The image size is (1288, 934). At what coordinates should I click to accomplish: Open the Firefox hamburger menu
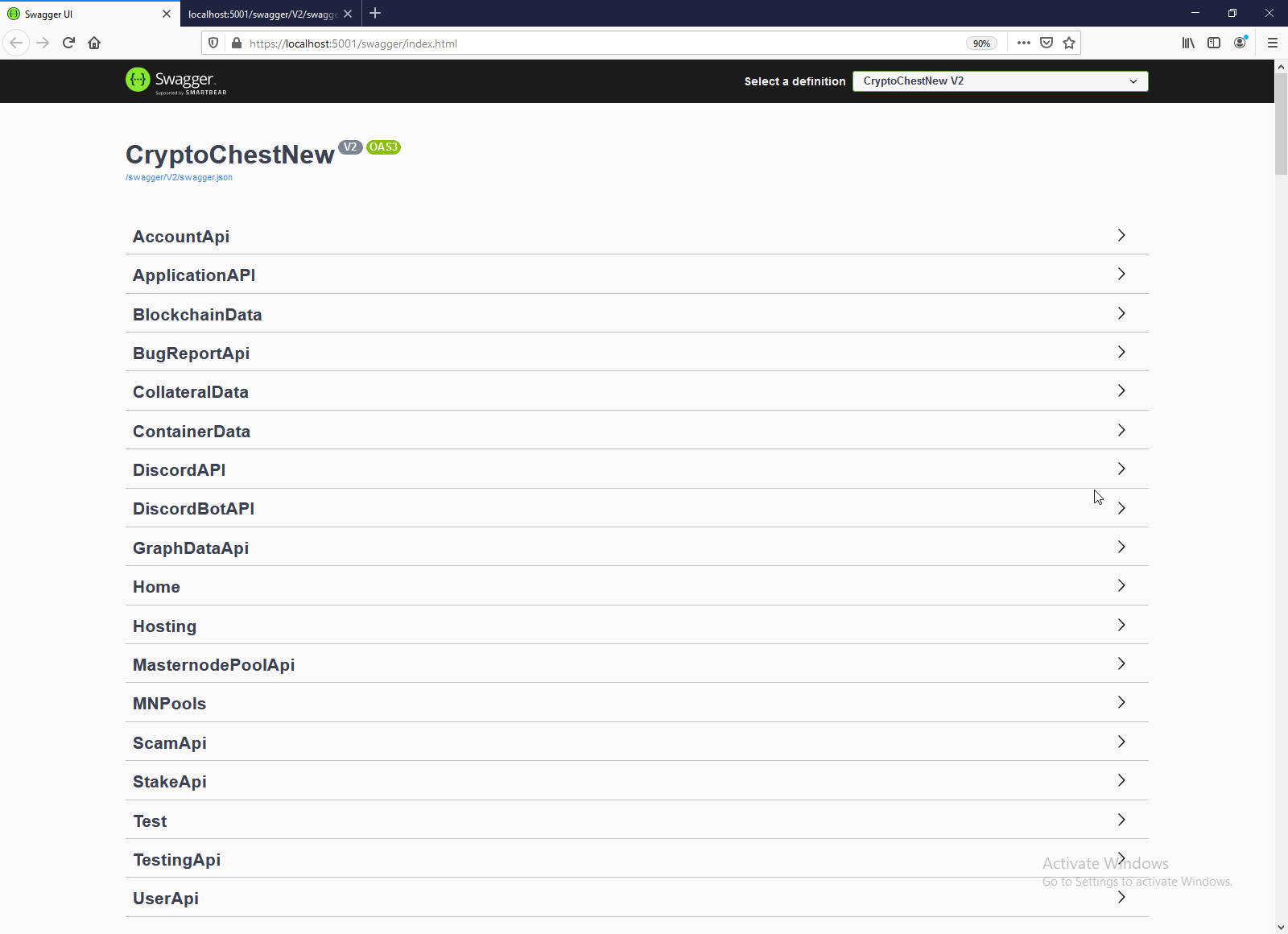pyautogui.click(x=1273, y=43)
